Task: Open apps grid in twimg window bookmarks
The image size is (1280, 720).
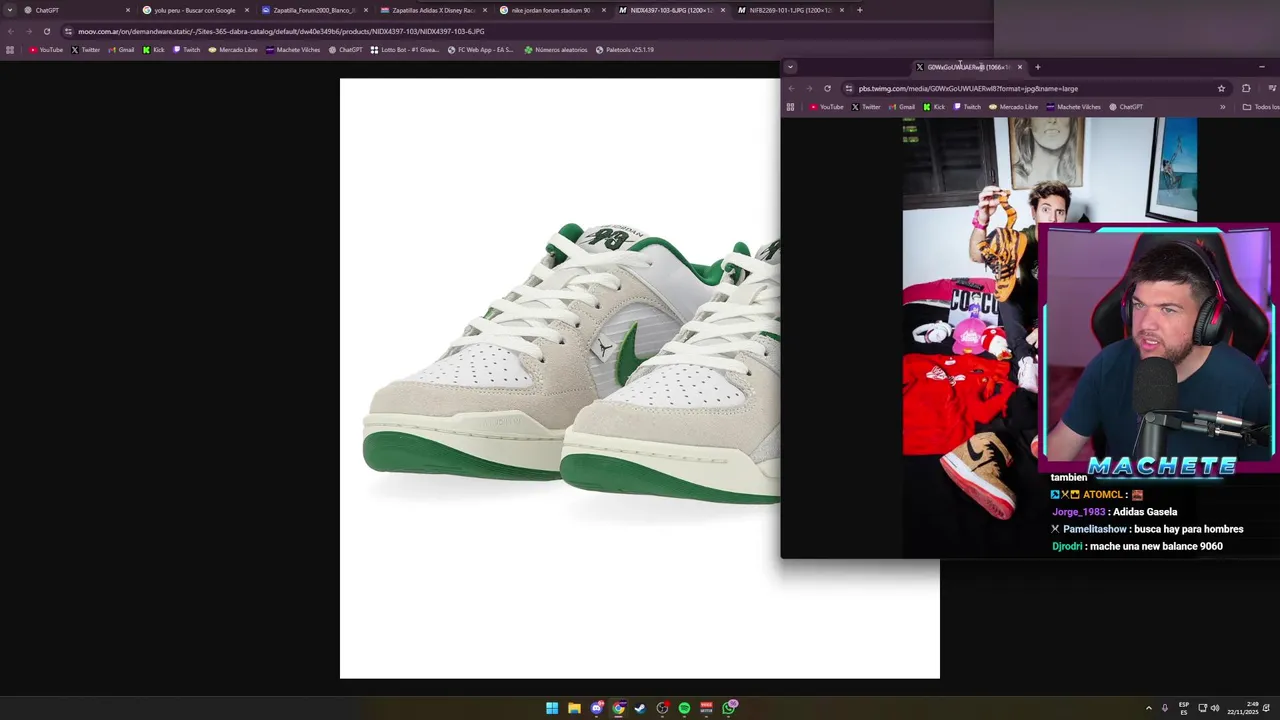Action: (790, 107)
